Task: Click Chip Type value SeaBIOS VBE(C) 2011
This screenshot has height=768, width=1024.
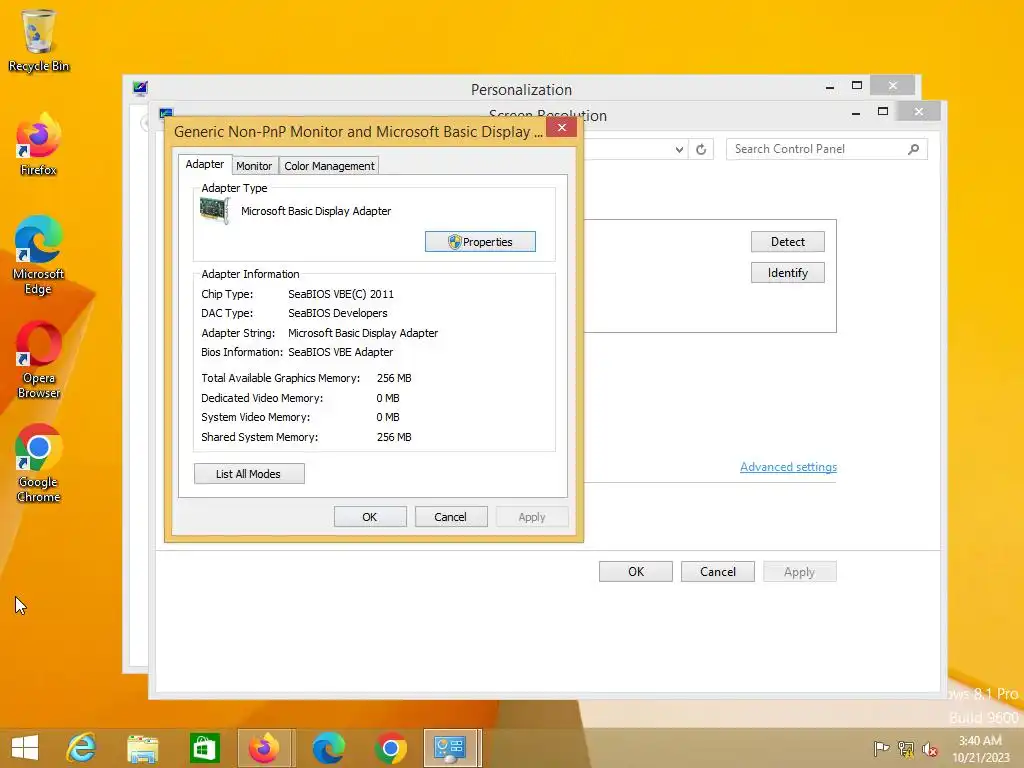Action: 341,294
